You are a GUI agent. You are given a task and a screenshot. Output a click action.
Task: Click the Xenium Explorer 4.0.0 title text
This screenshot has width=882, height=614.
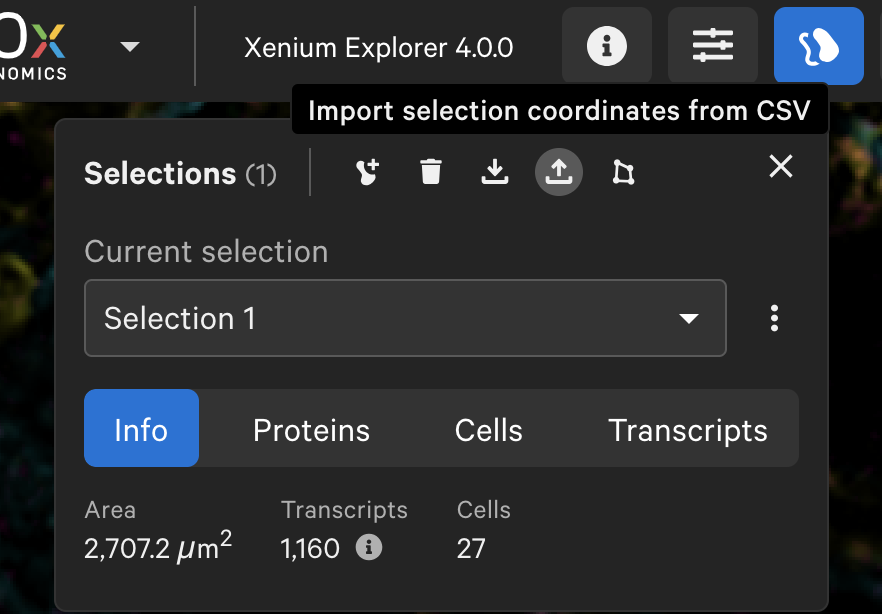tap(379, 47)
